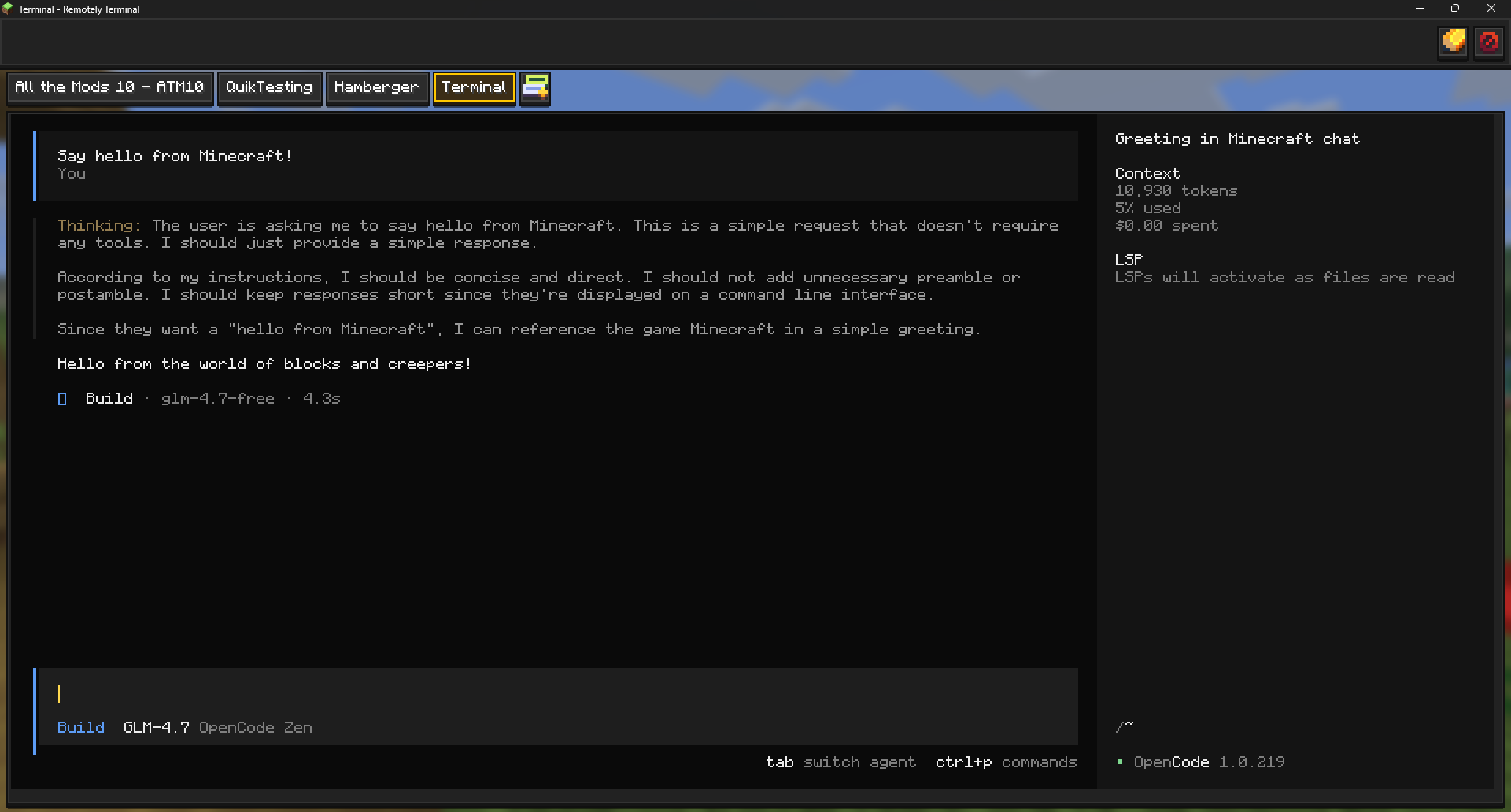
Task: Click the 'Greeting in Minecraft chat' session title
Action: tap(1237, 138)
